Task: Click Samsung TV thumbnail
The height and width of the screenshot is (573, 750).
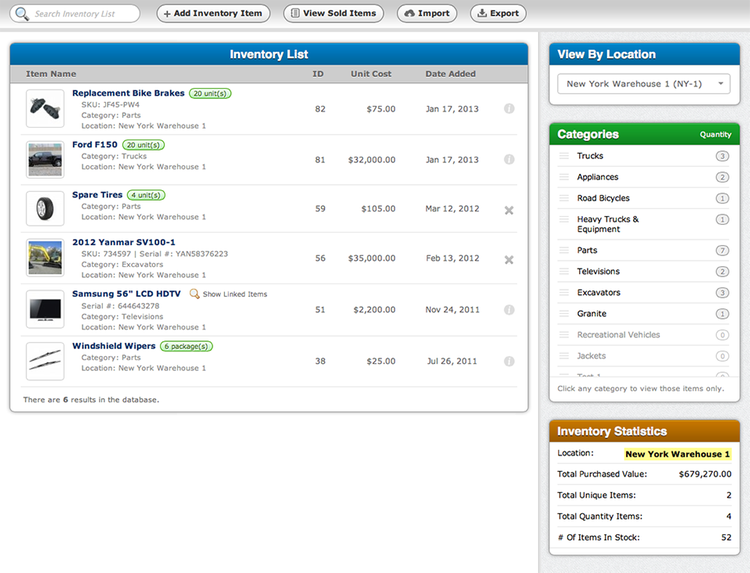Action: click(45, 309)
